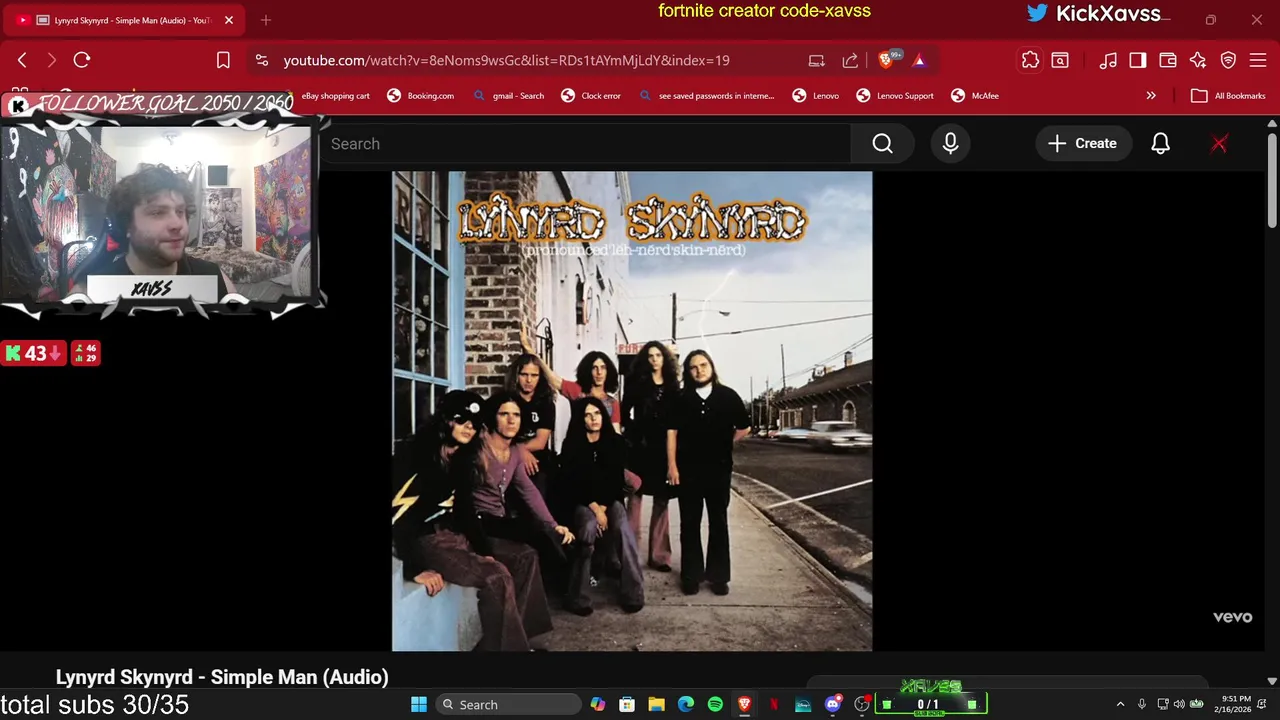
Task: Open the YouTube Create button
Action: point(1082,144)
